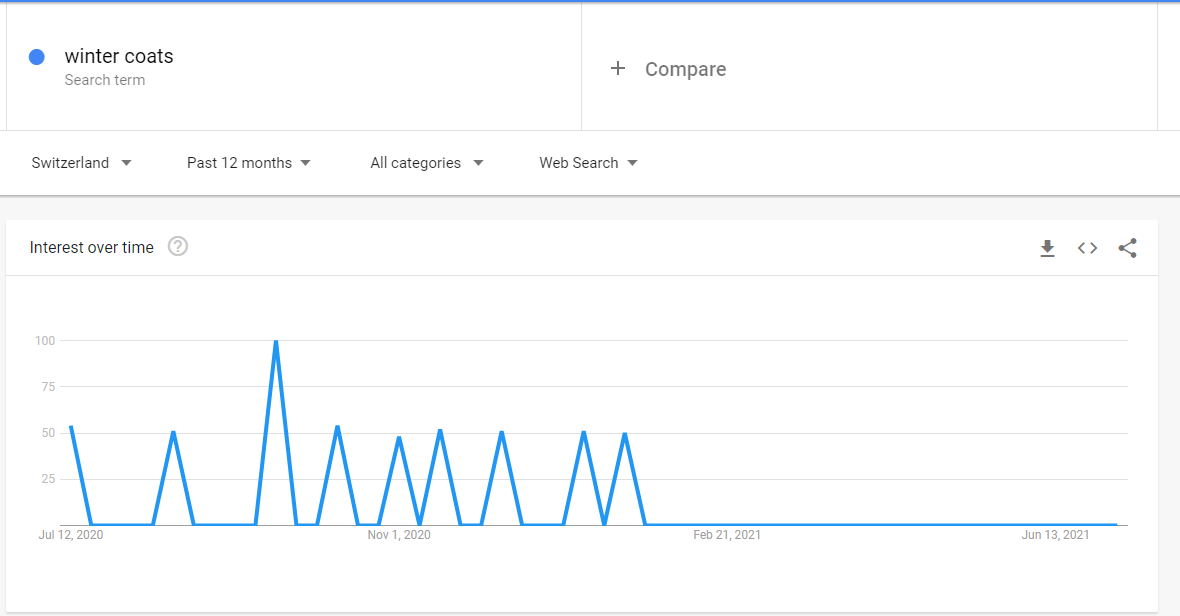Click the Search term subtitle label
Image resolution: width=1180 pixels, height=616 pixels.
pyautogui.click(x=105, y=80)
